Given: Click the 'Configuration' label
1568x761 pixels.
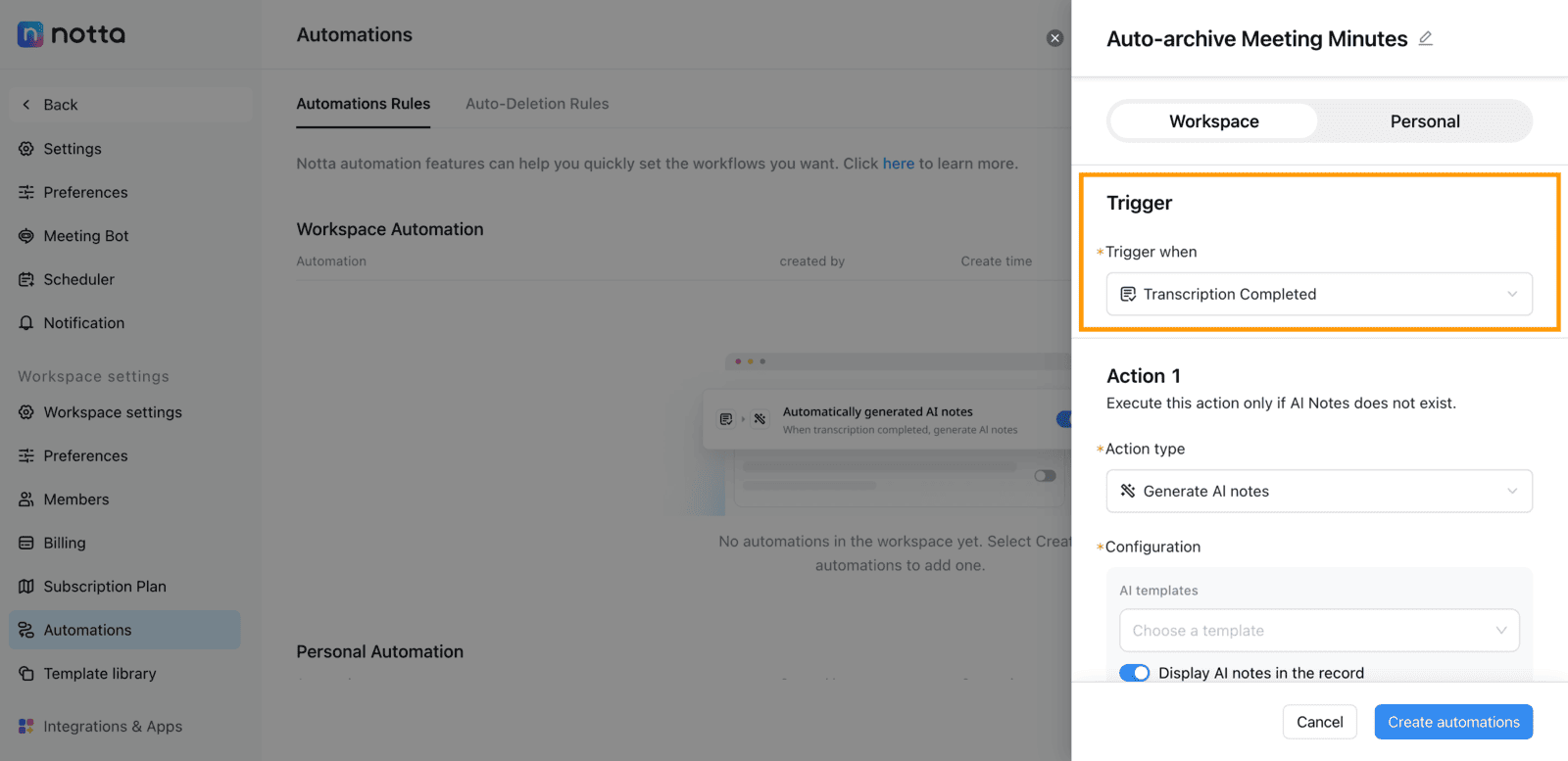Looking at the screenshot, I should click(x=1152, y=547).
